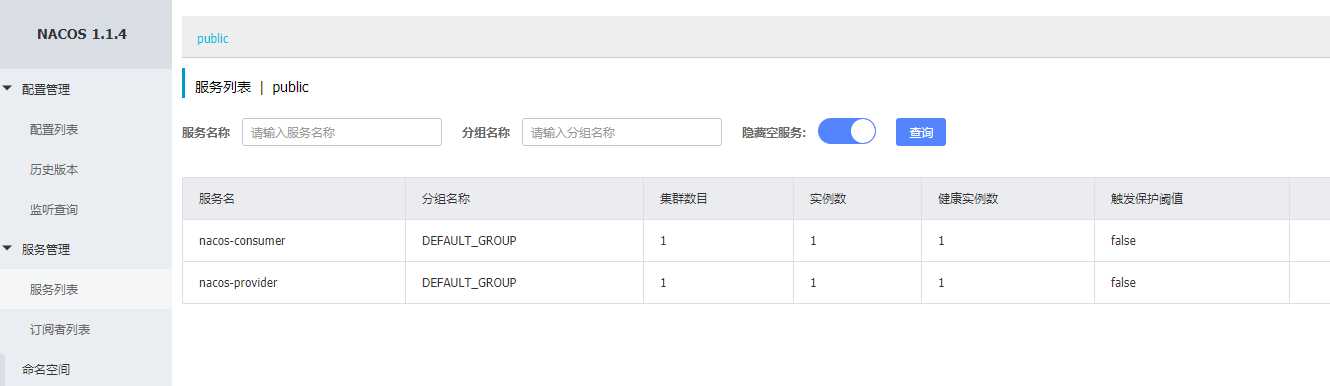1330x386 pixels.
Task: Collapse the 配置管理 section arrow
Action: (x=8, y=89)
